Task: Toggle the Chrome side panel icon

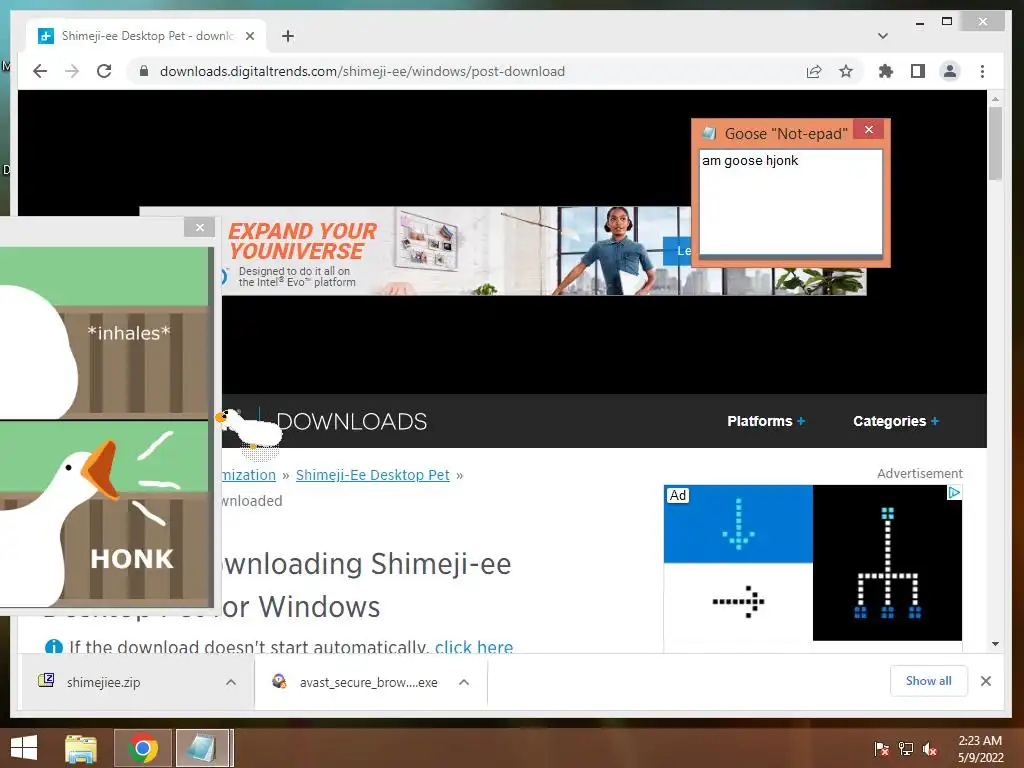Action: (918, 71)
